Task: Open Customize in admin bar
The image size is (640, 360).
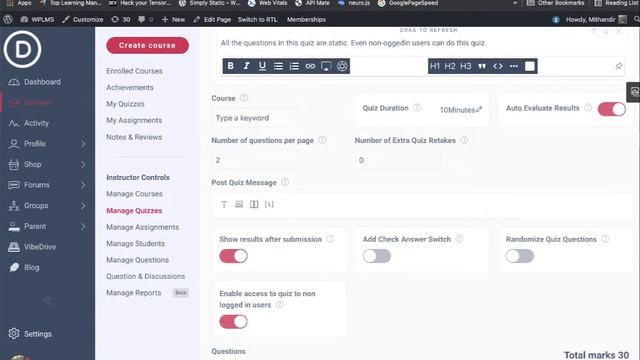Action: click(83, 19)
